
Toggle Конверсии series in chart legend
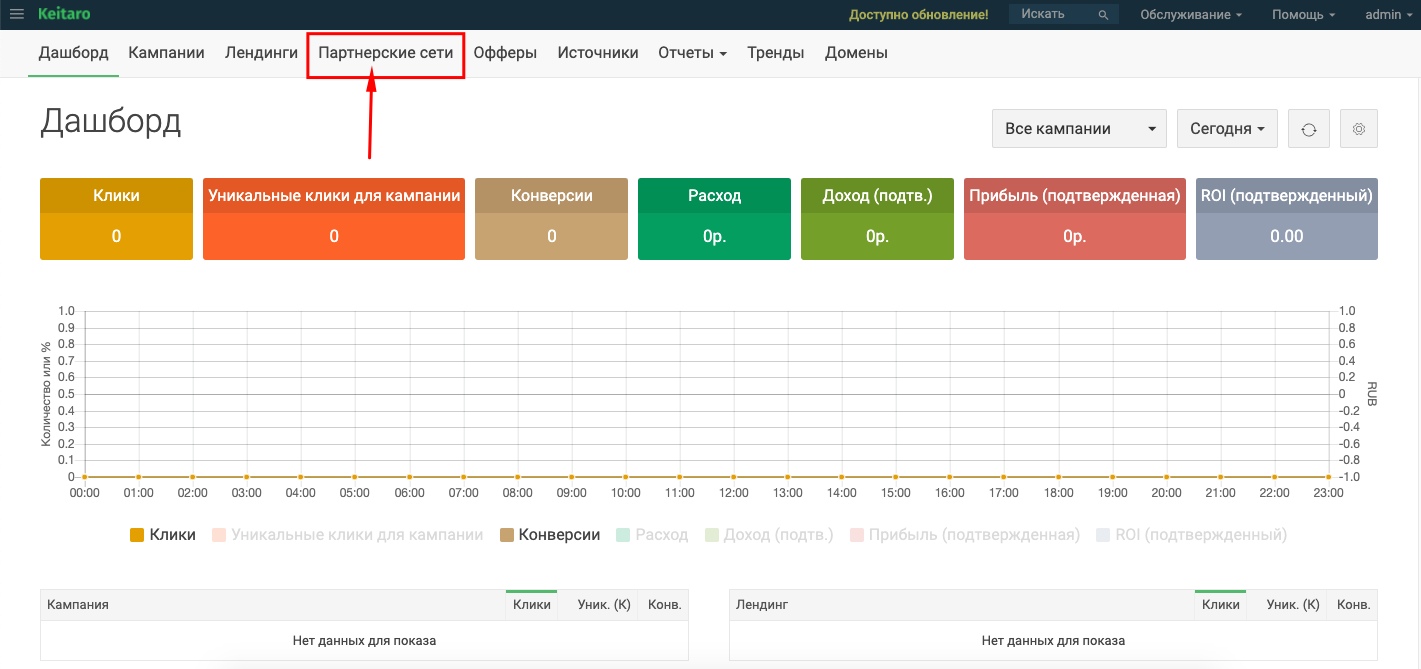pos(550,535)
